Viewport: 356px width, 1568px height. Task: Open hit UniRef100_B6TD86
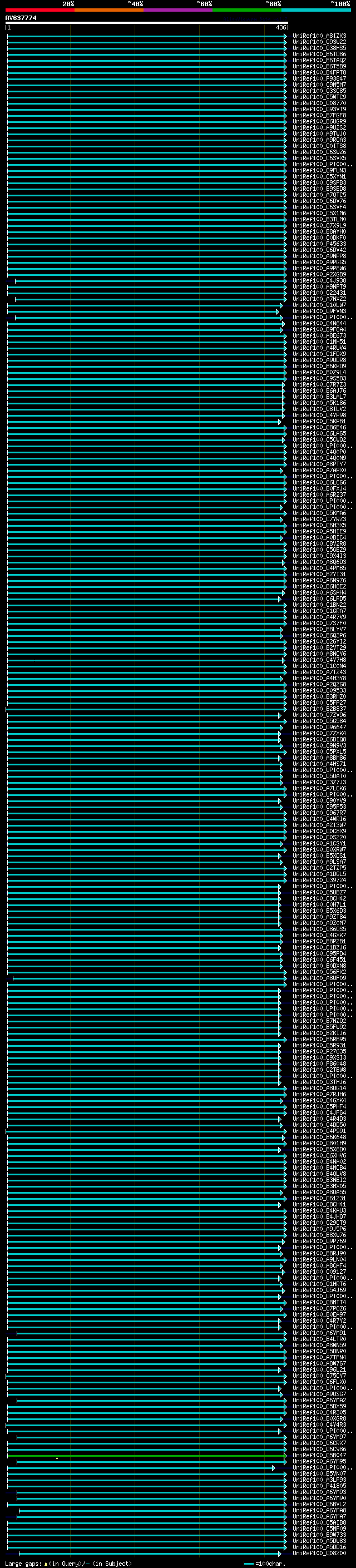click(319, 54)
